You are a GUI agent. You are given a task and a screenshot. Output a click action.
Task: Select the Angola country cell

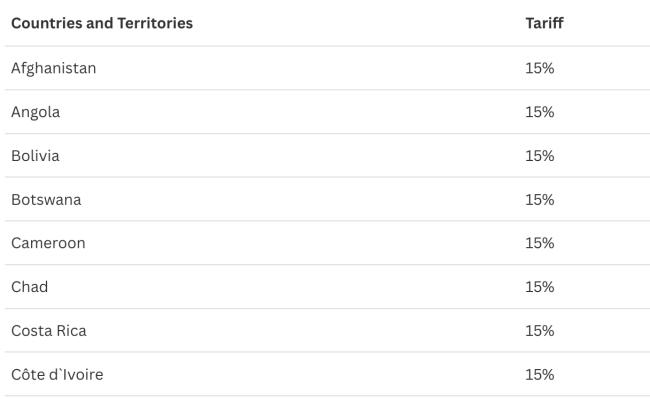(x=36, y=112)
